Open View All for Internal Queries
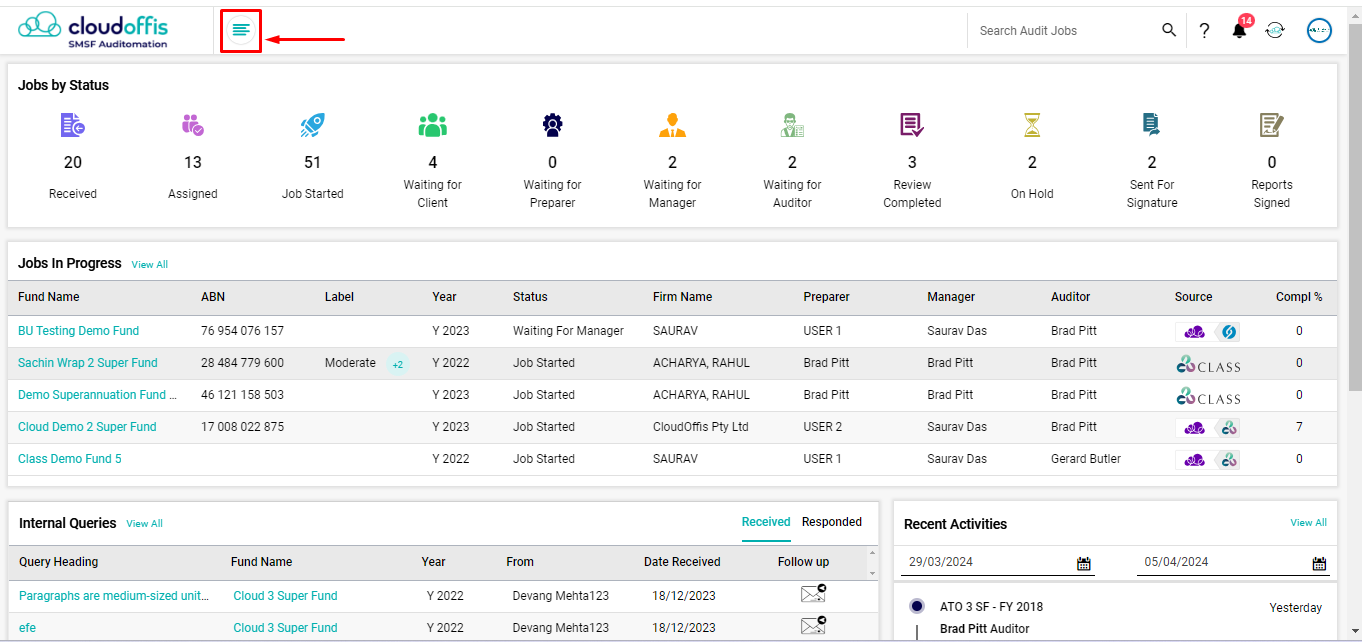 [144, 524]
